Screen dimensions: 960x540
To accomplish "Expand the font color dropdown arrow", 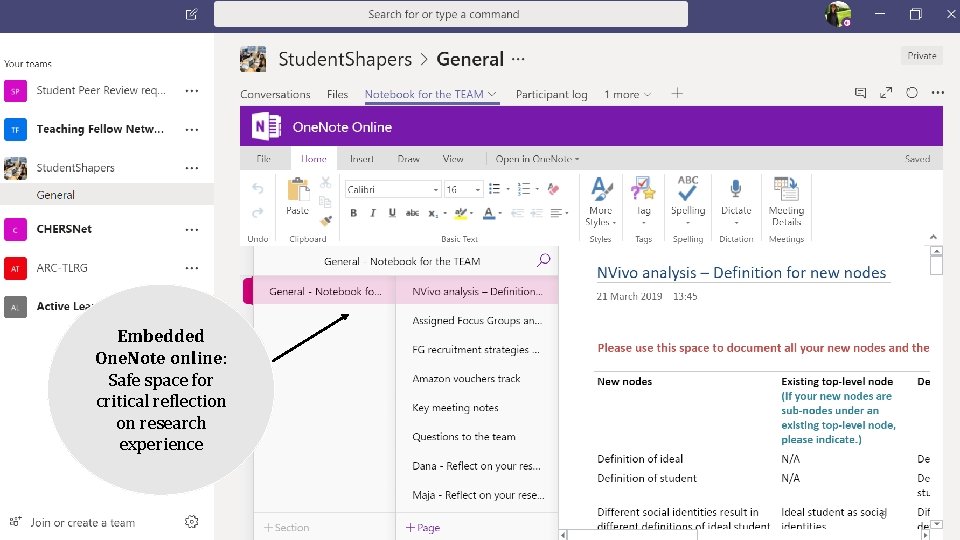I will click(x=500, y=213).
